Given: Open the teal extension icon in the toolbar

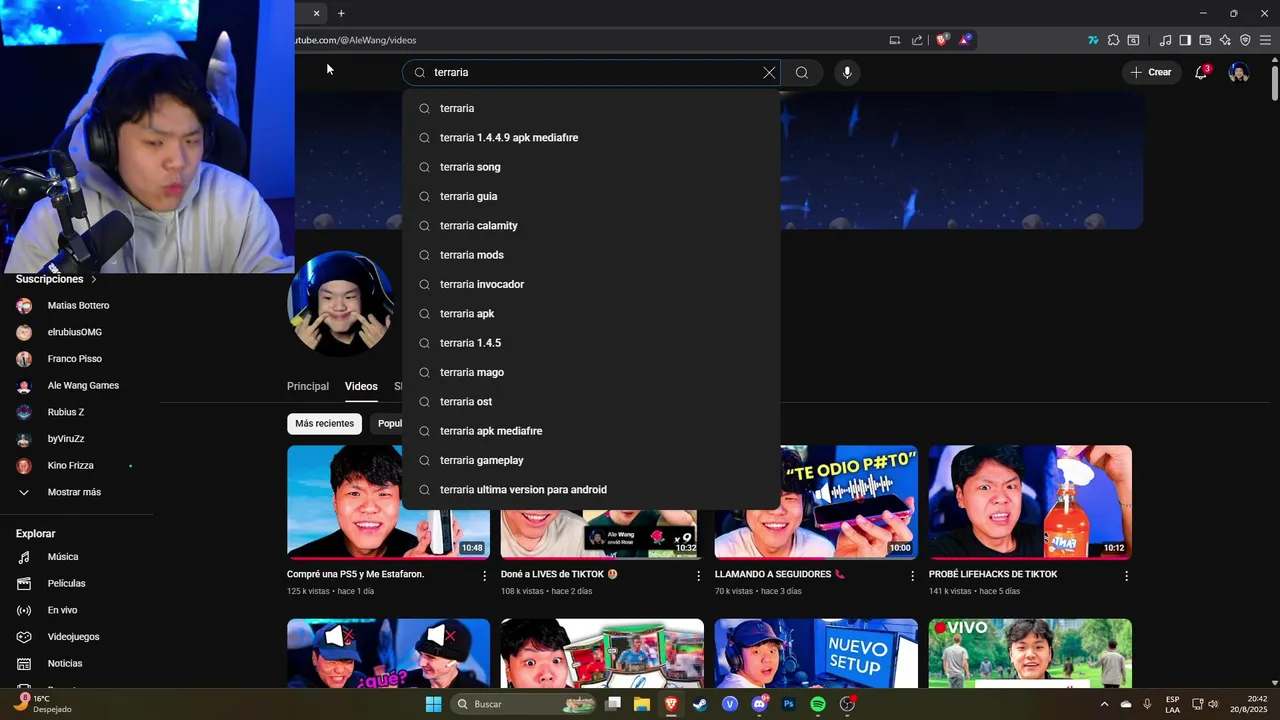Looking at the screenshot, I should [1093, 40].
